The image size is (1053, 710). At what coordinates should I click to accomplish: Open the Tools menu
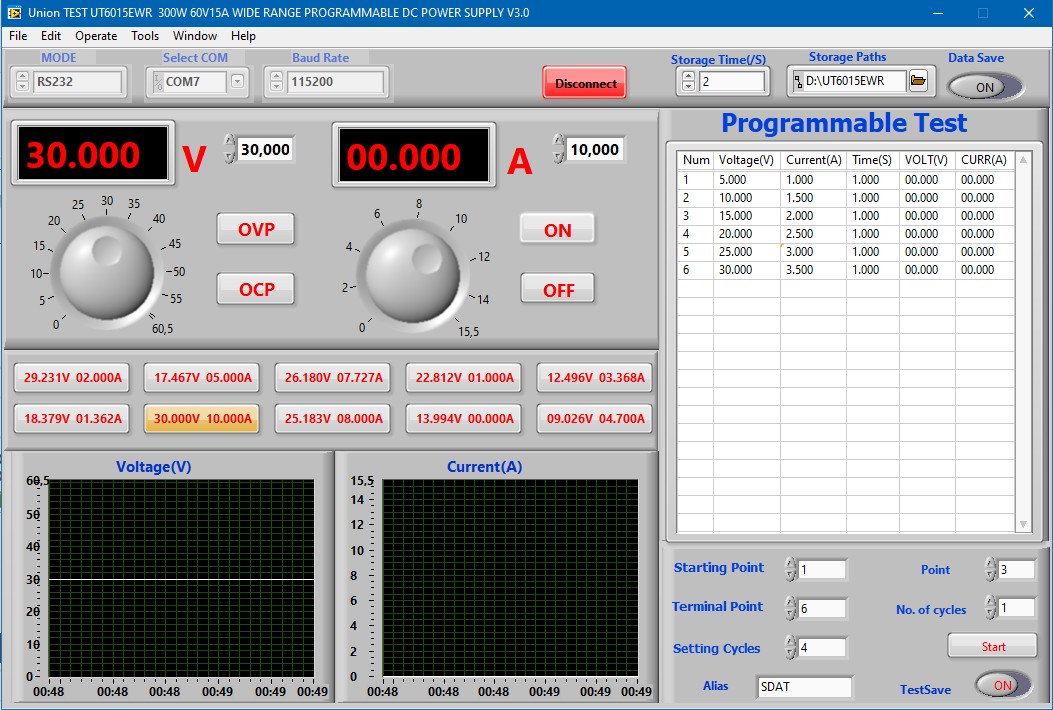(145, 36)
